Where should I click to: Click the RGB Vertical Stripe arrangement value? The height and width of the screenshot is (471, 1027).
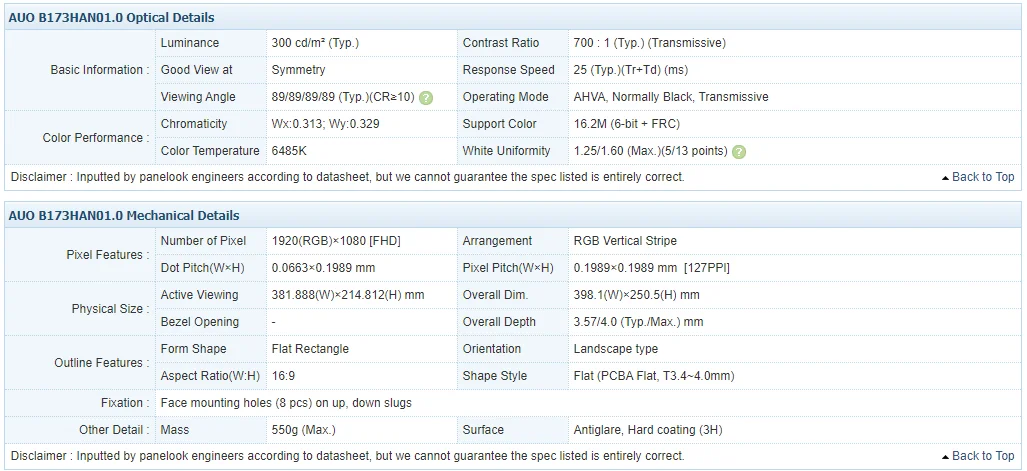(625, 241)
